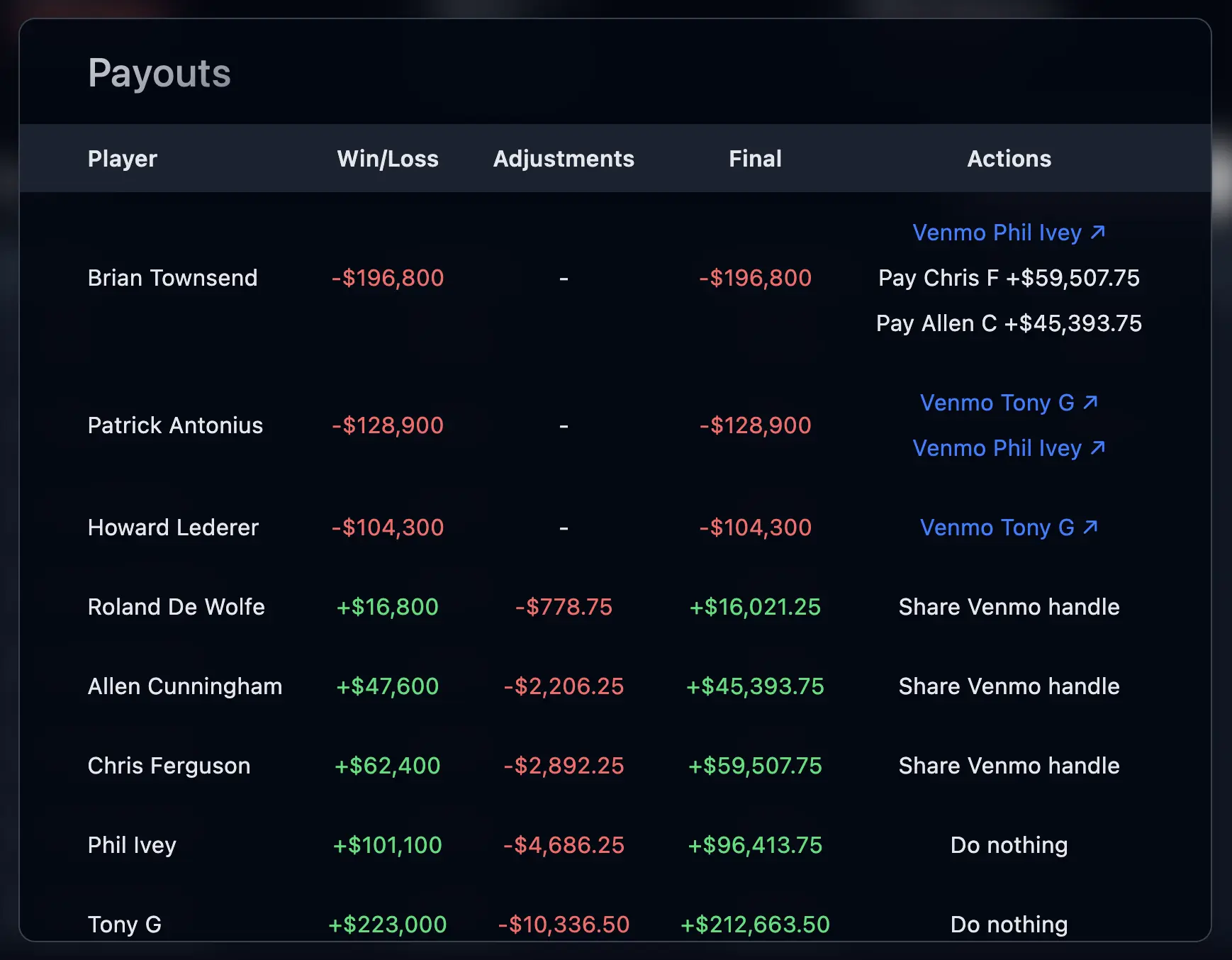Sort table by the Win/Loss column header
The height and width of the screenshot is (960, 1232).
coord(388,158)
